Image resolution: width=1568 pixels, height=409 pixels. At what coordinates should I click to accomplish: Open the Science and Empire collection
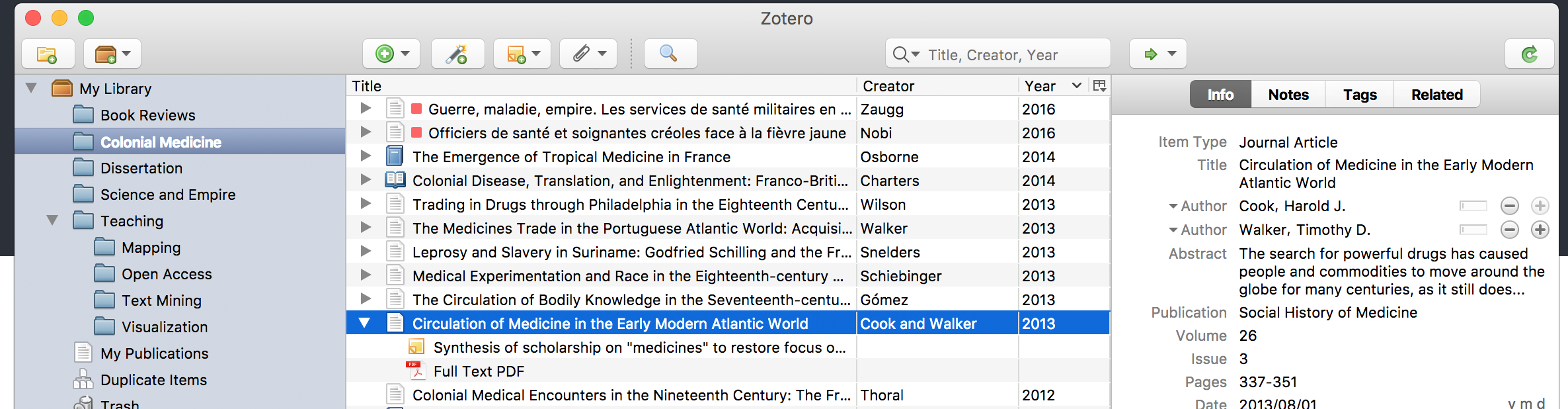coord(168,195)
